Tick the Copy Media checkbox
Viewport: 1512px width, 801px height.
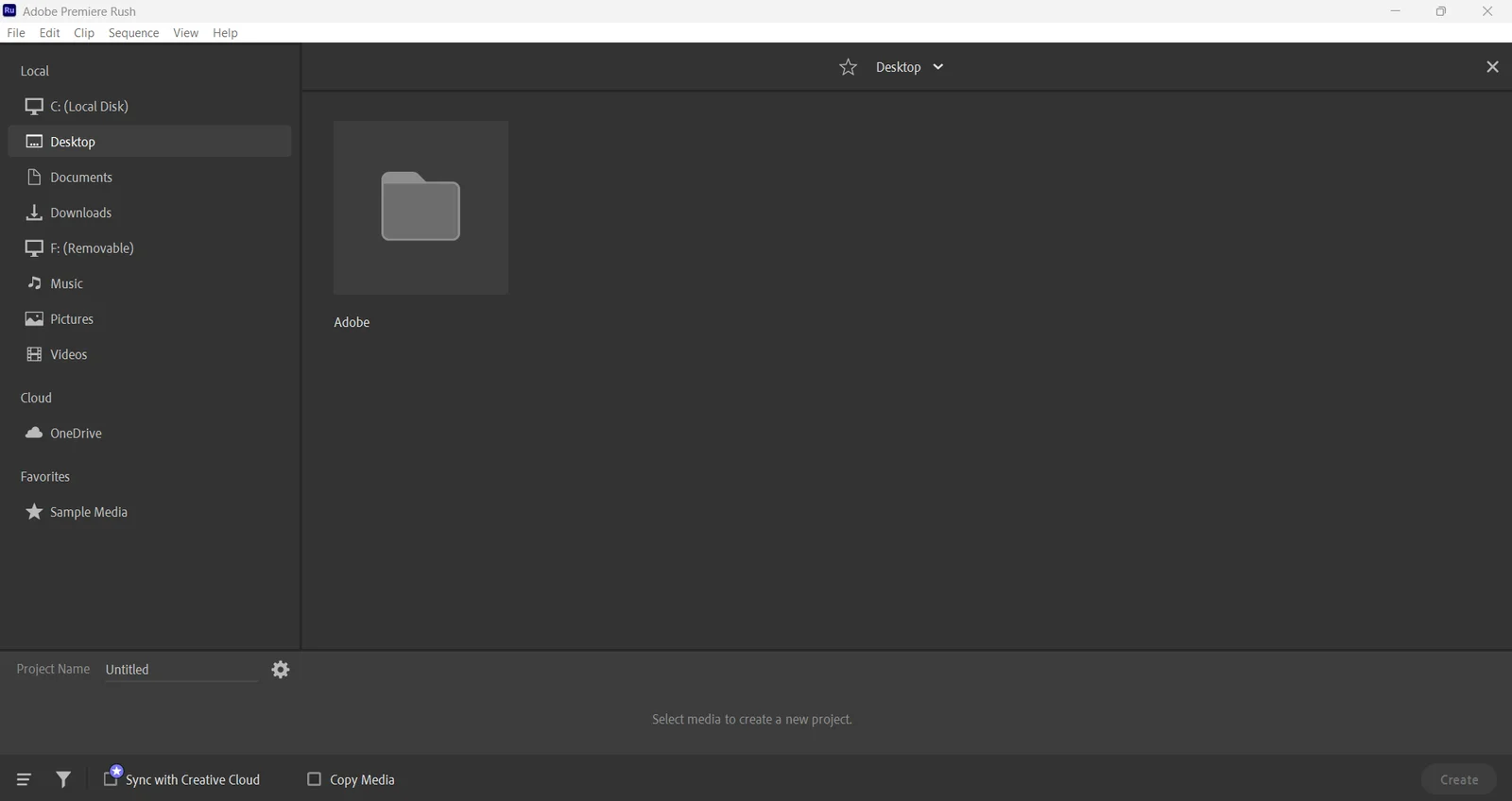click(x=315, y=779)
